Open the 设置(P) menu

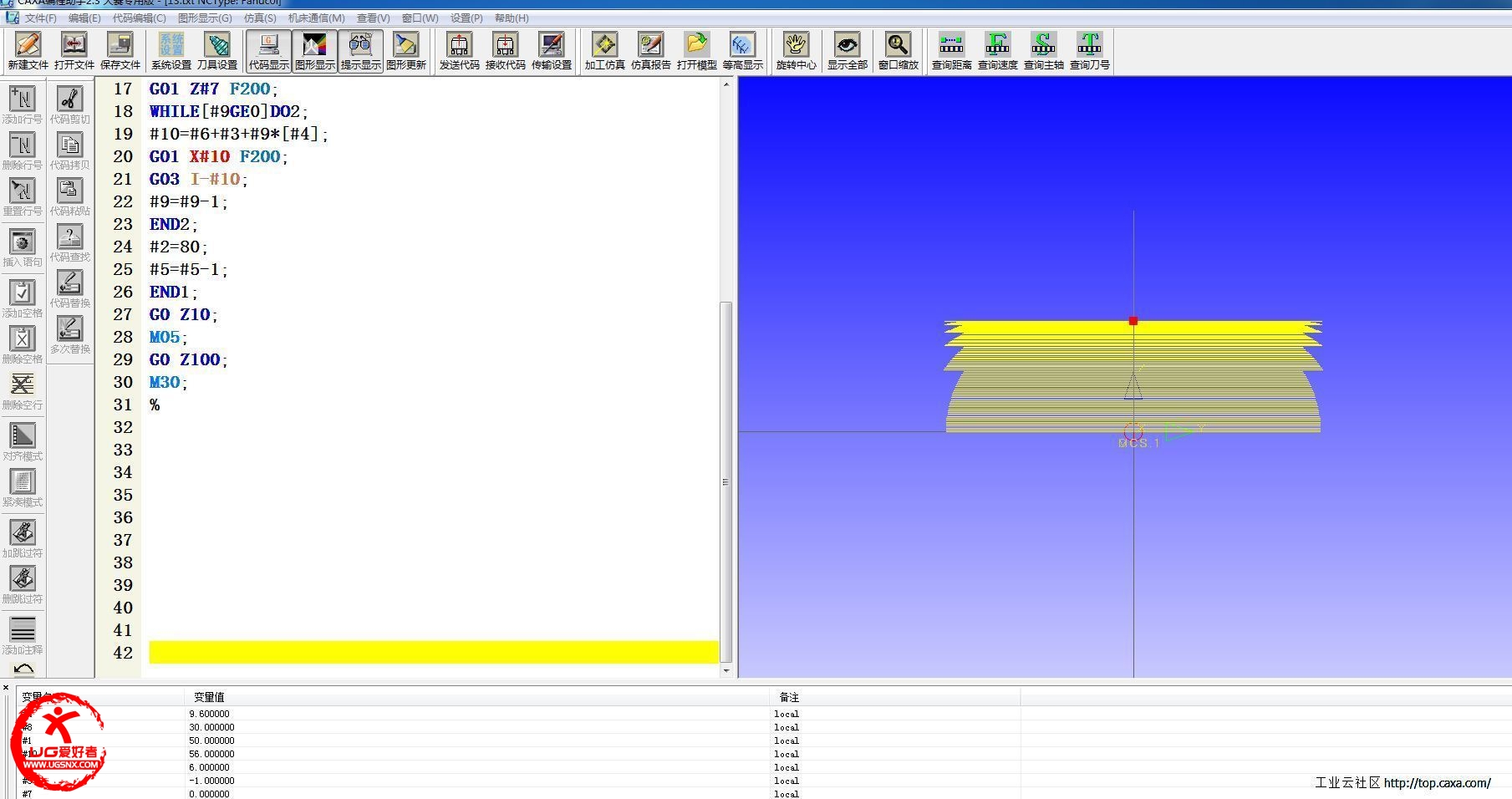[x=466, y=18]
